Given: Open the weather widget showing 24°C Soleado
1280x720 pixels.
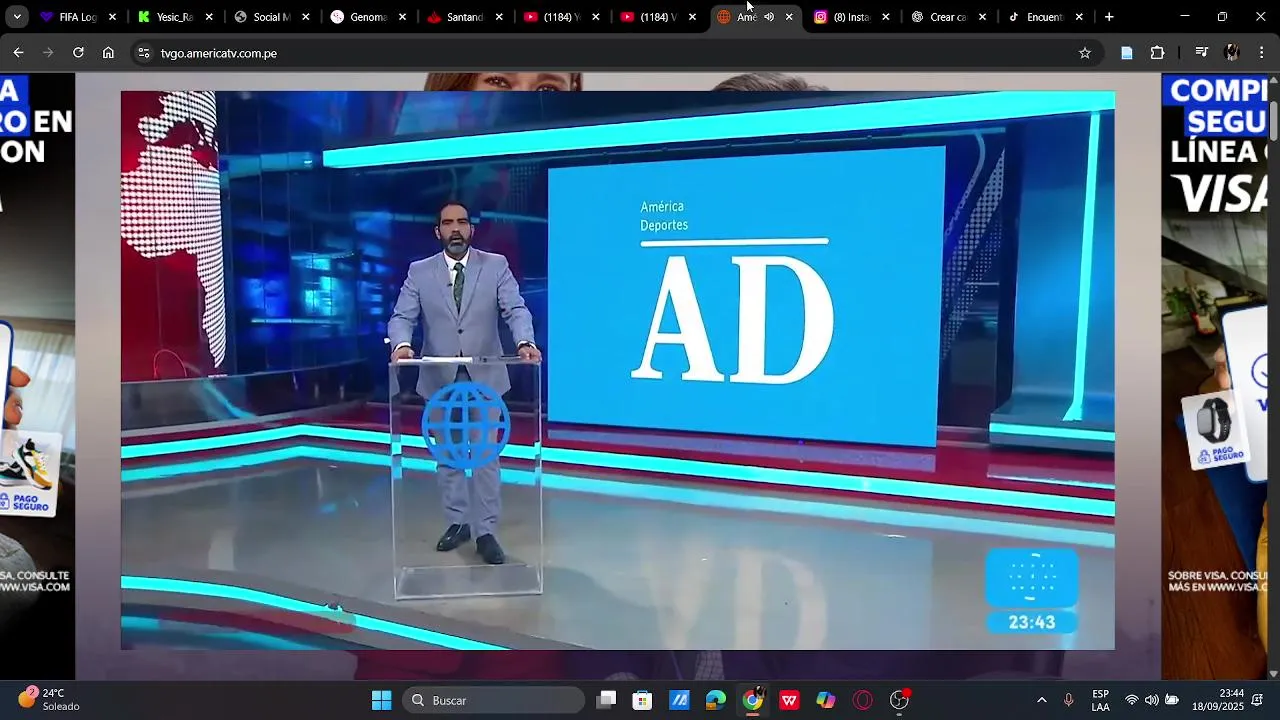Looking at the screenshot, I should 50,699.
